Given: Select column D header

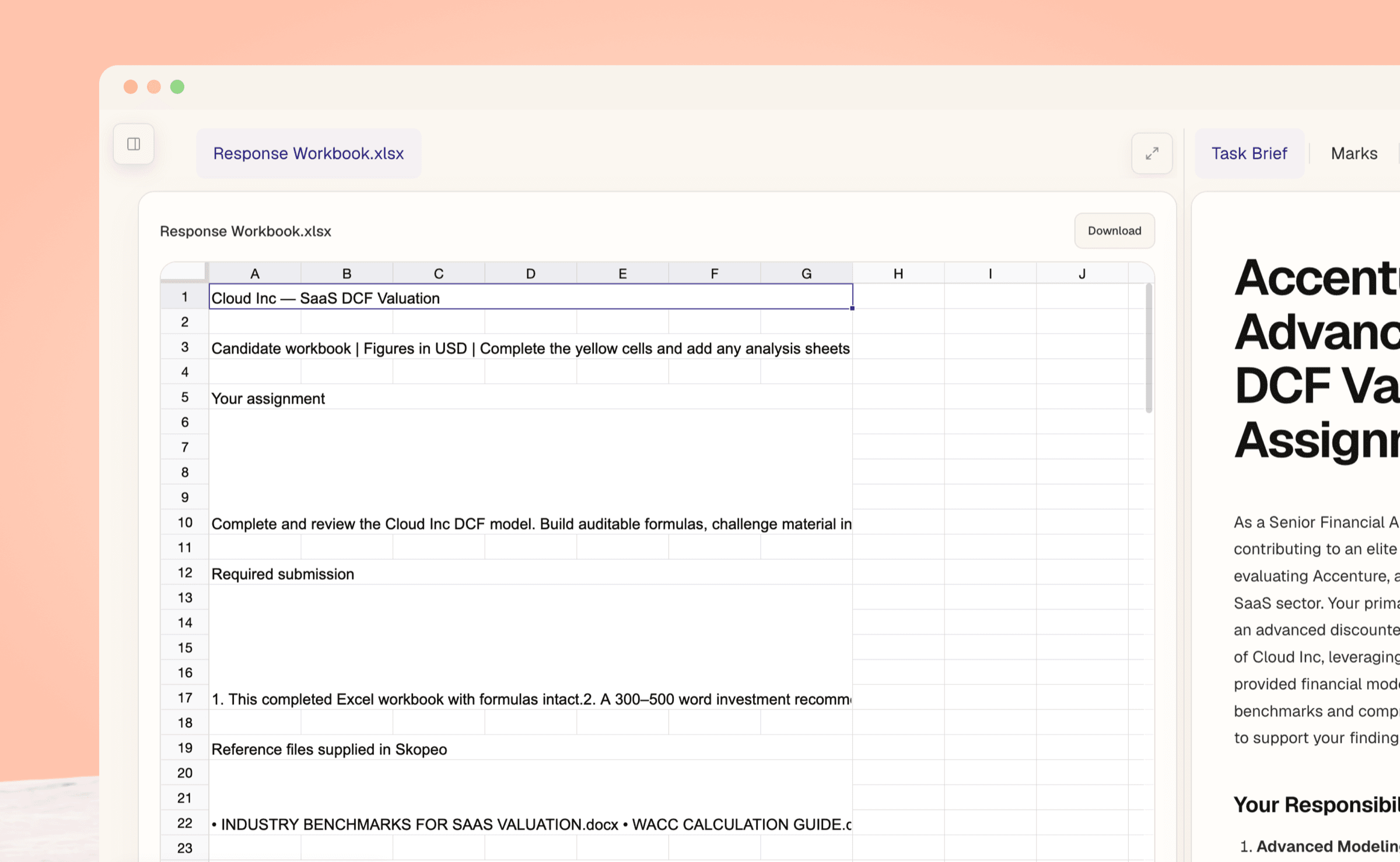Looking at the screenshot, I should point(531,274).
